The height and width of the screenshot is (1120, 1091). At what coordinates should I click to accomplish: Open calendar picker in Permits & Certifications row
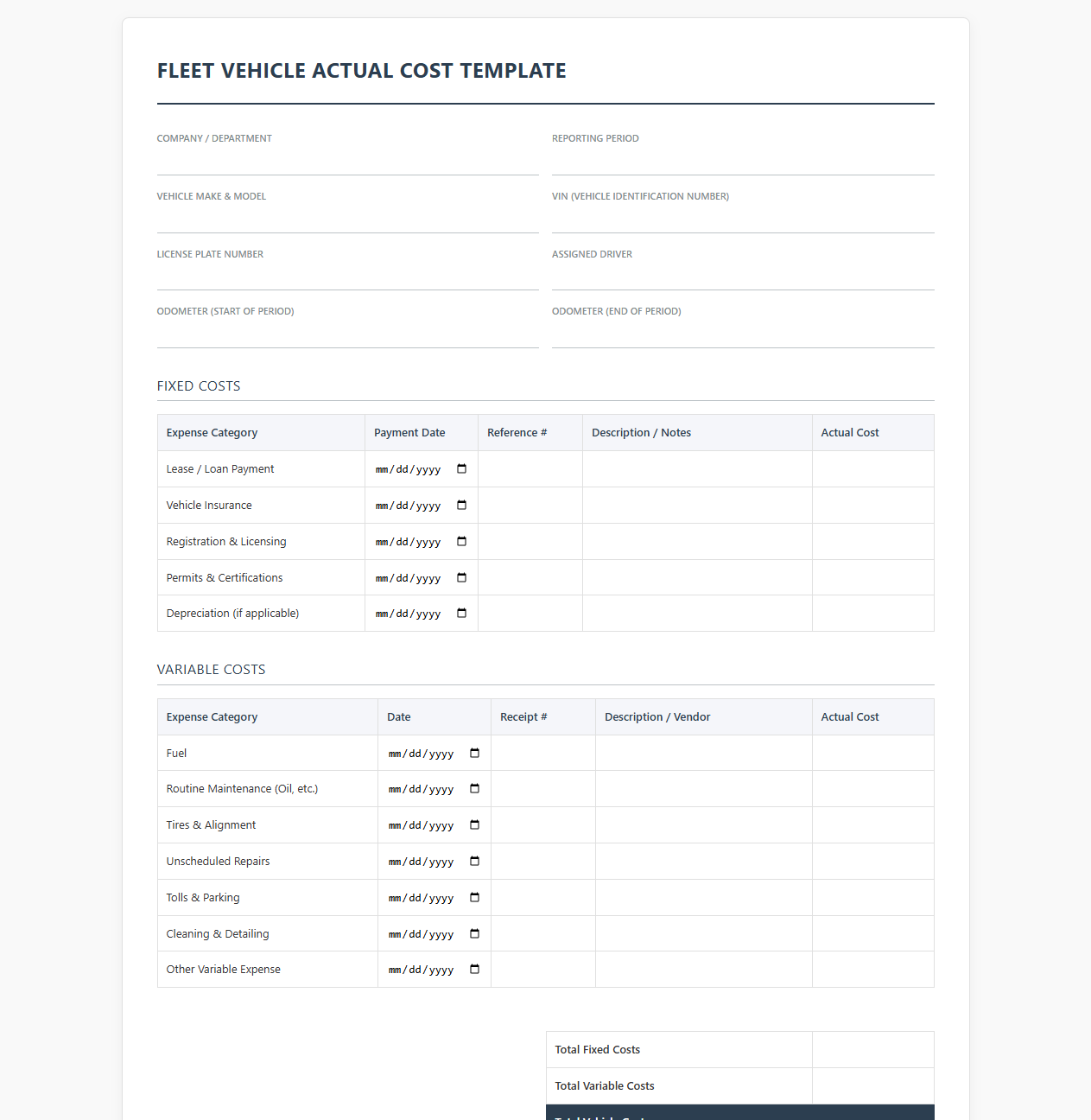point(461,578)
